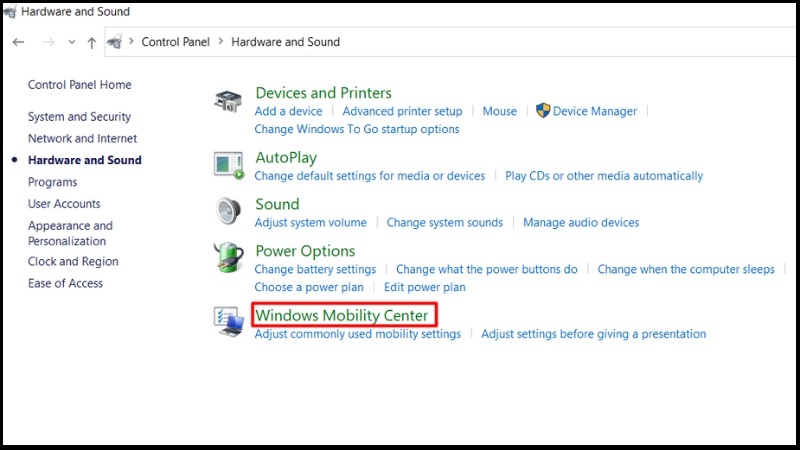Open System and Security category
Viewport: 800px width, 450px height.
[x=79, y=117]
